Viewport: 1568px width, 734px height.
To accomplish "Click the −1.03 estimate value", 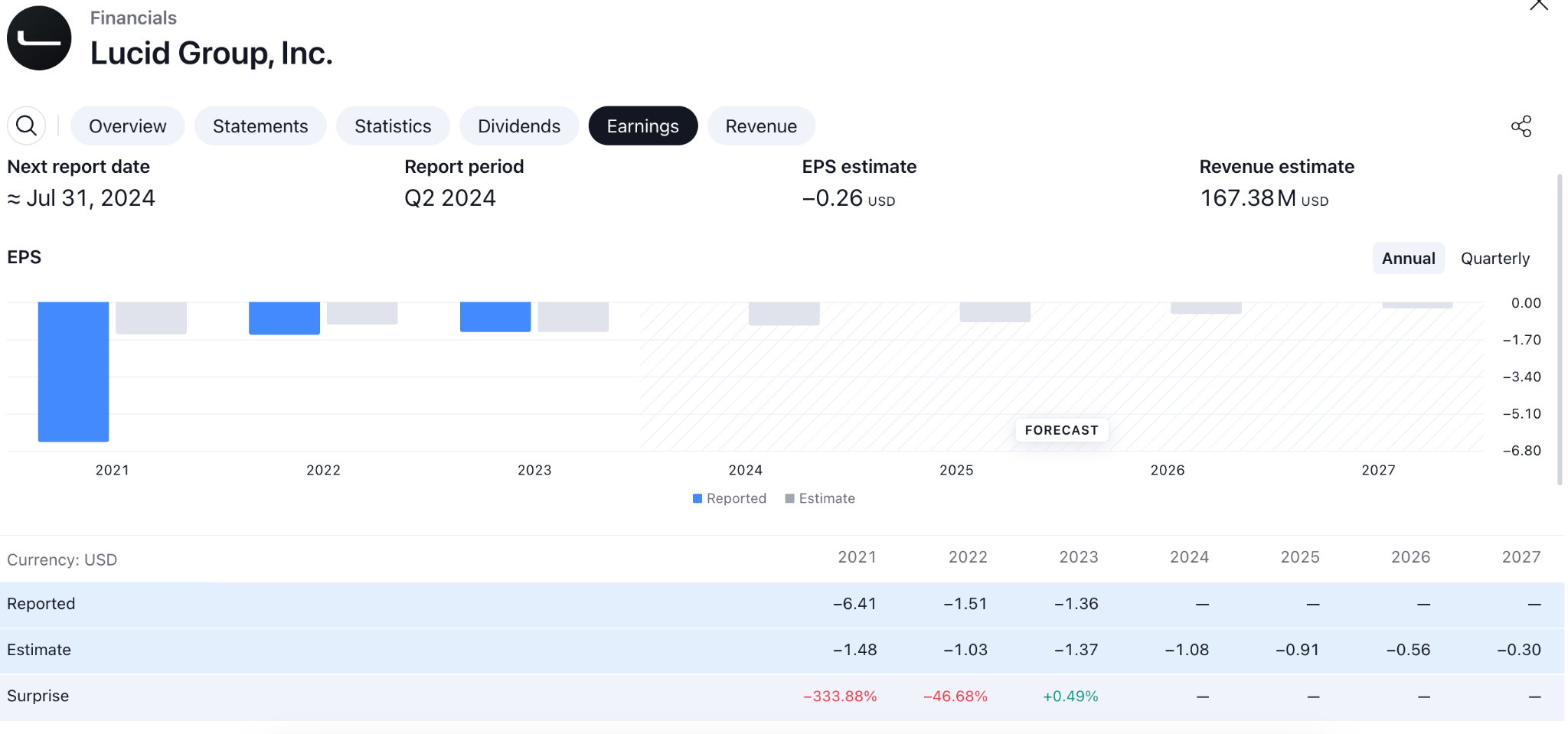I will (x=965, y=650).
